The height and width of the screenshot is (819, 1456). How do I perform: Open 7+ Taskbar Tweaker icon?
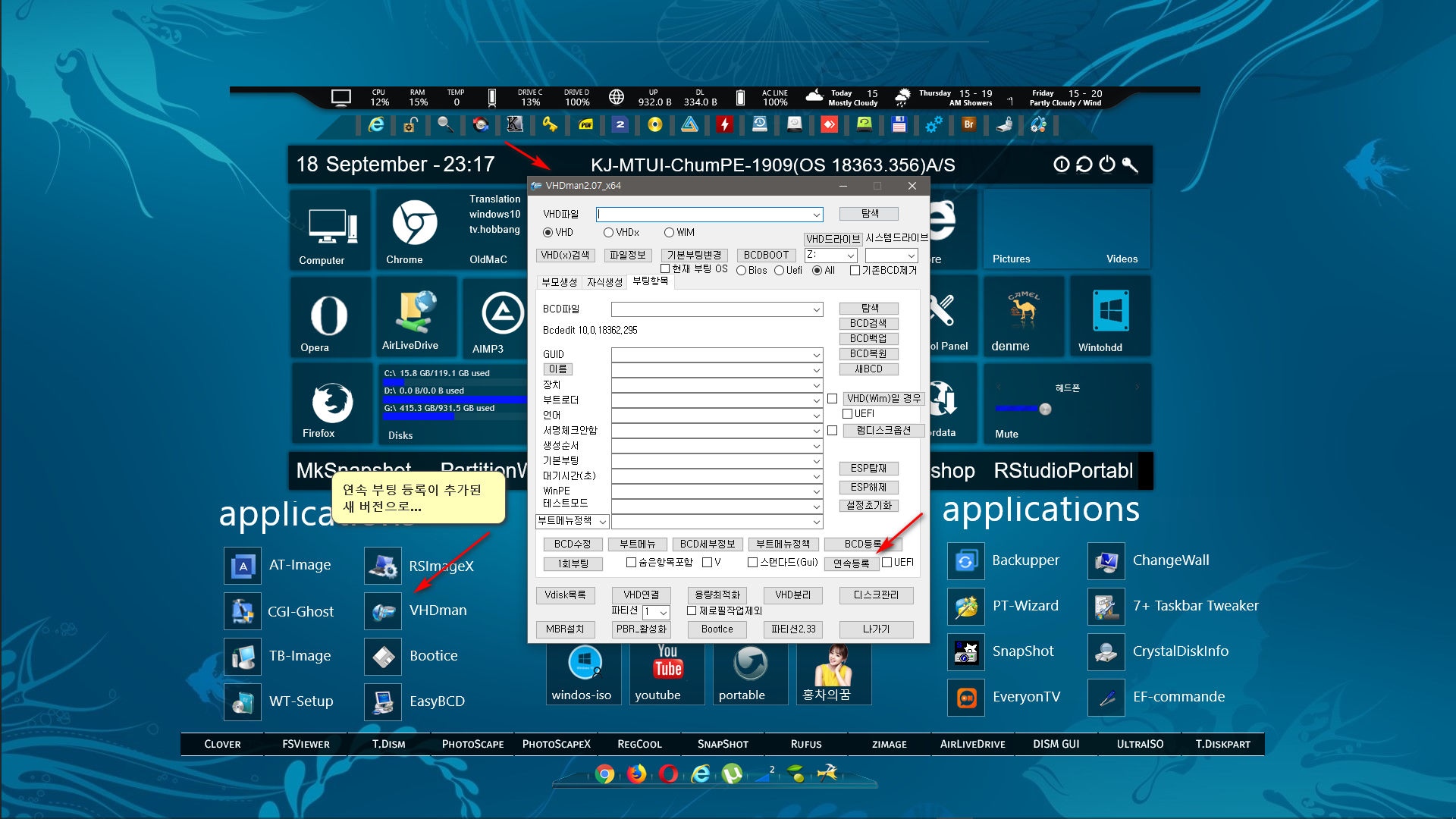pos(1106,607)
